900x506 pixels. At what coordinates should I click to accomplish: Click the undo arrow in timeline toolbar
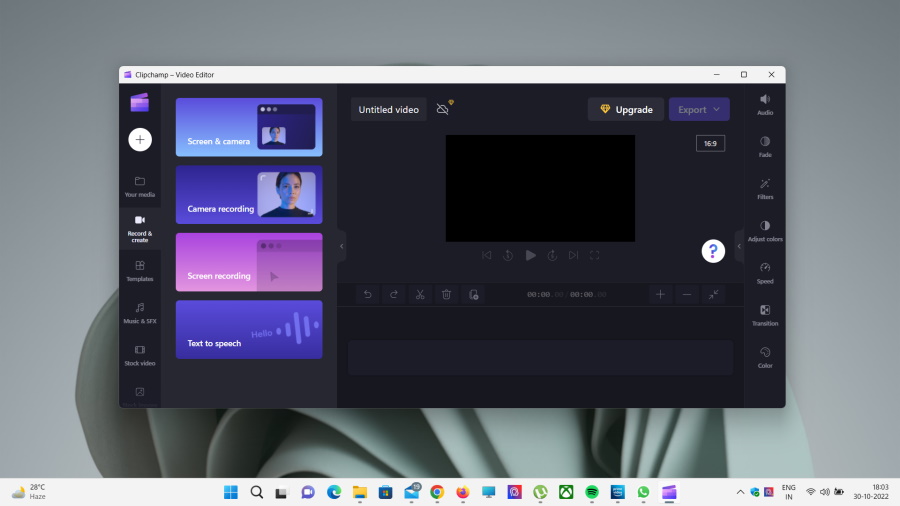click(x=367, y=294)
